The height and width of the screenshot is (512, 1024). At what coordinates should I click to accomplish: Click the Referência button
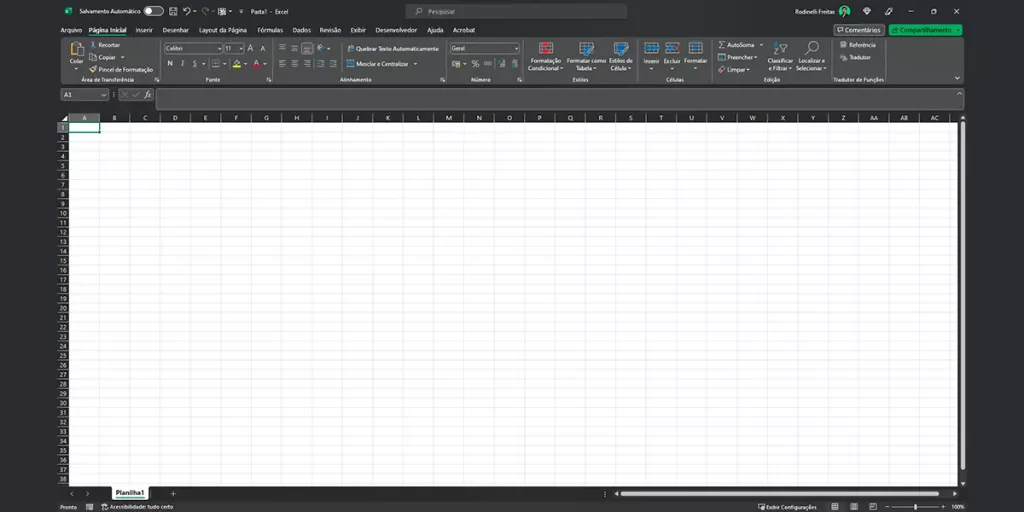pyautogui.click(x=857, y=45)
